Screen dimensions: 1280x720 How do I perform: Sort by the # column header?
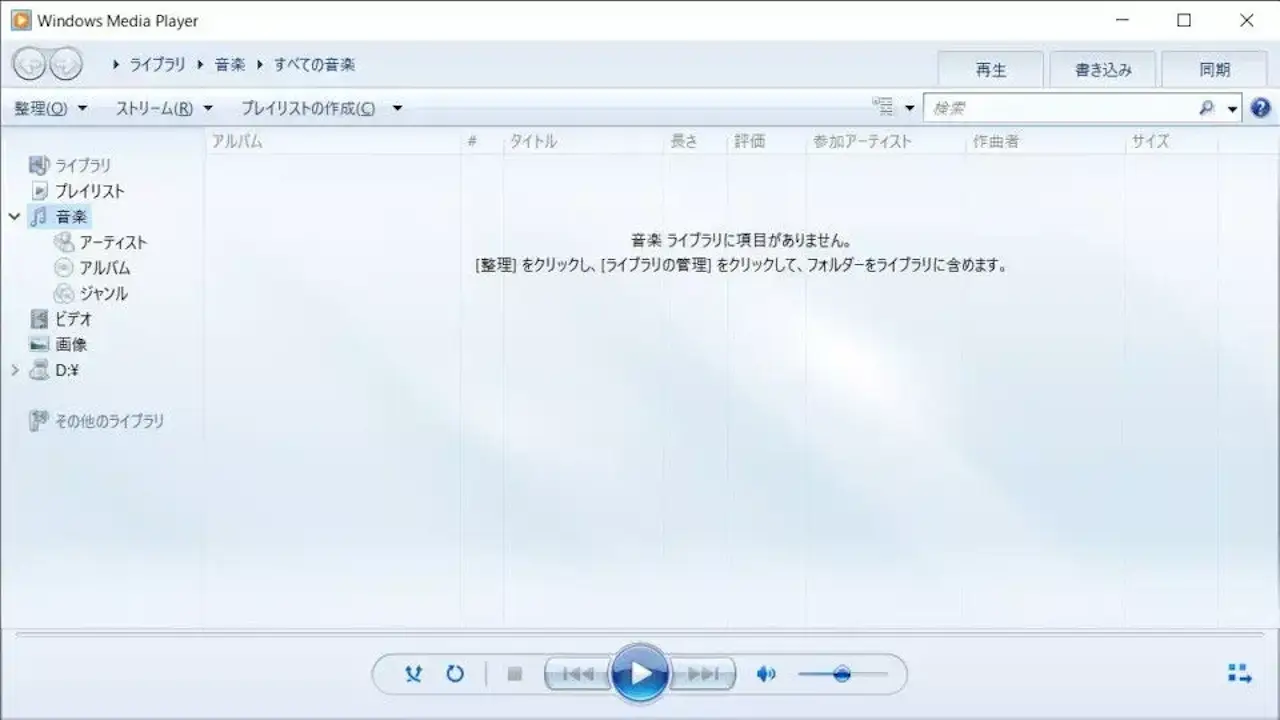point(482,141)
